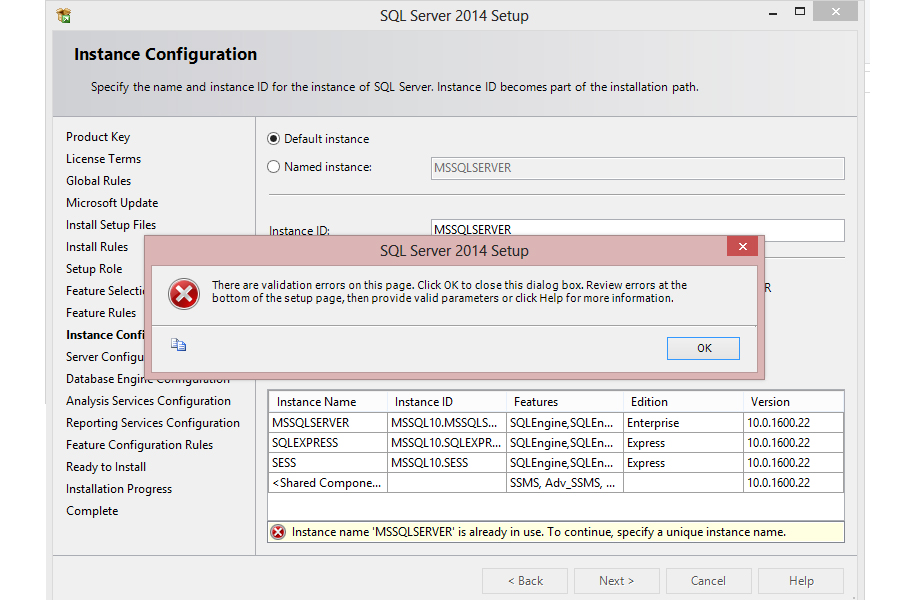Open Install Rules step in sidebar

coord(97,247)
